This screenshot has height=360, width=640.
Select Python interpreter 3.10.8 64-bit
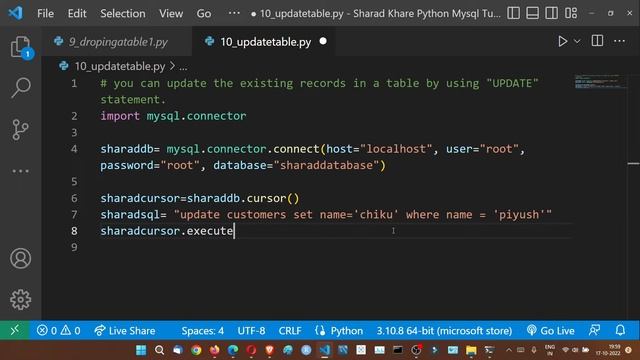(x=444, y=331)
